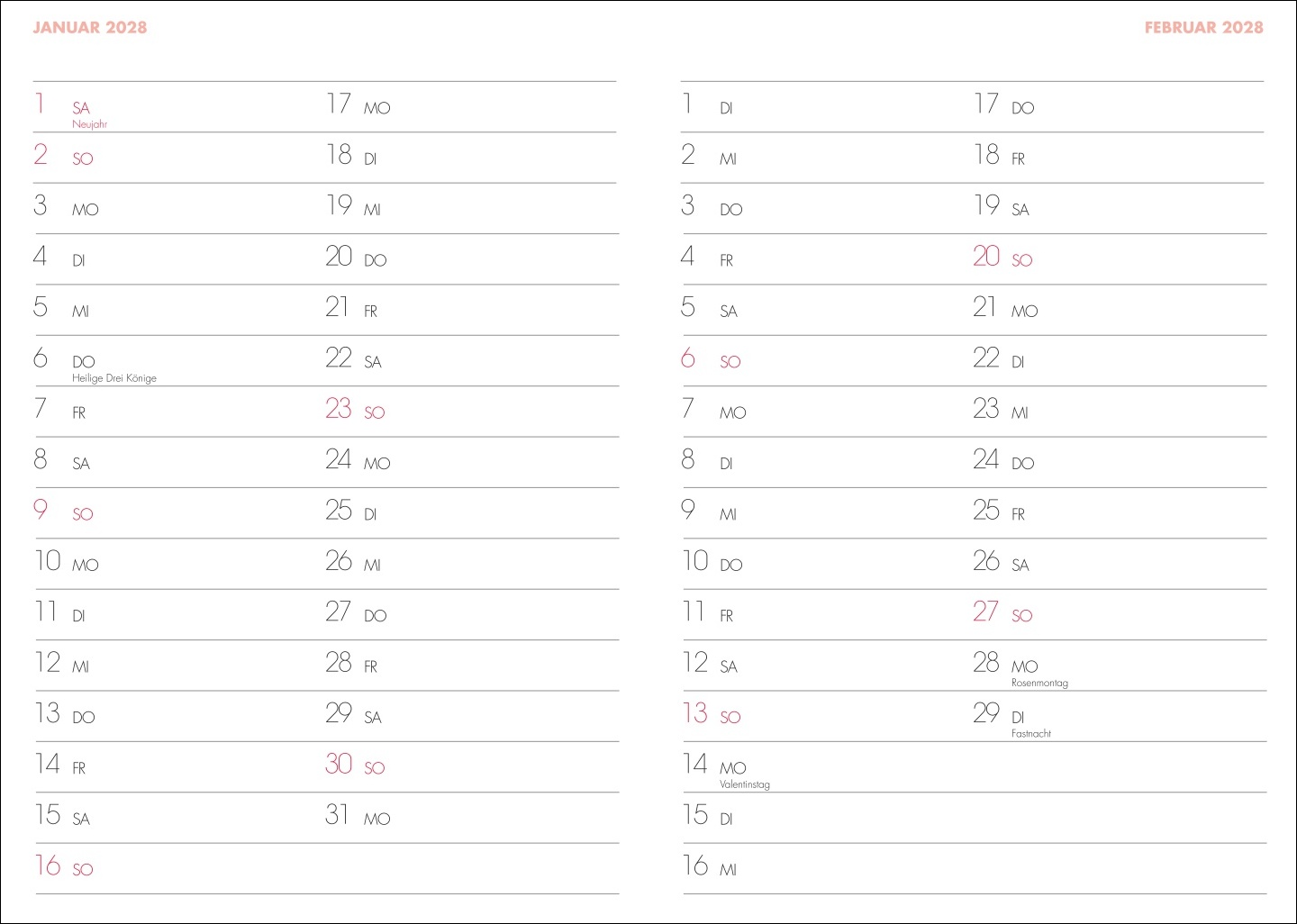Click the Fastnacht label under February 29

pyautogui.click(x=1031, y=734)
